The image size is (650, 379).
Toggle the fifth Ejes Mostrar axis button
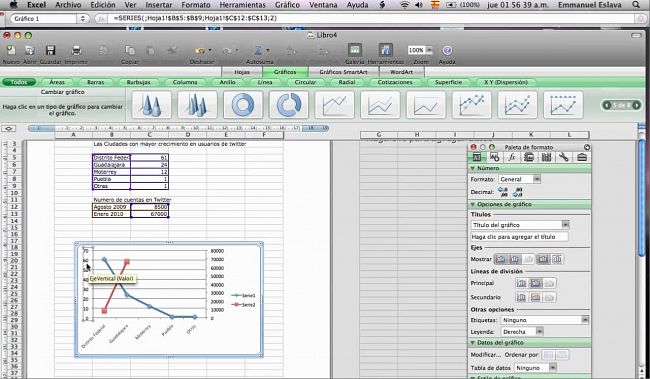tap(557, 259)
